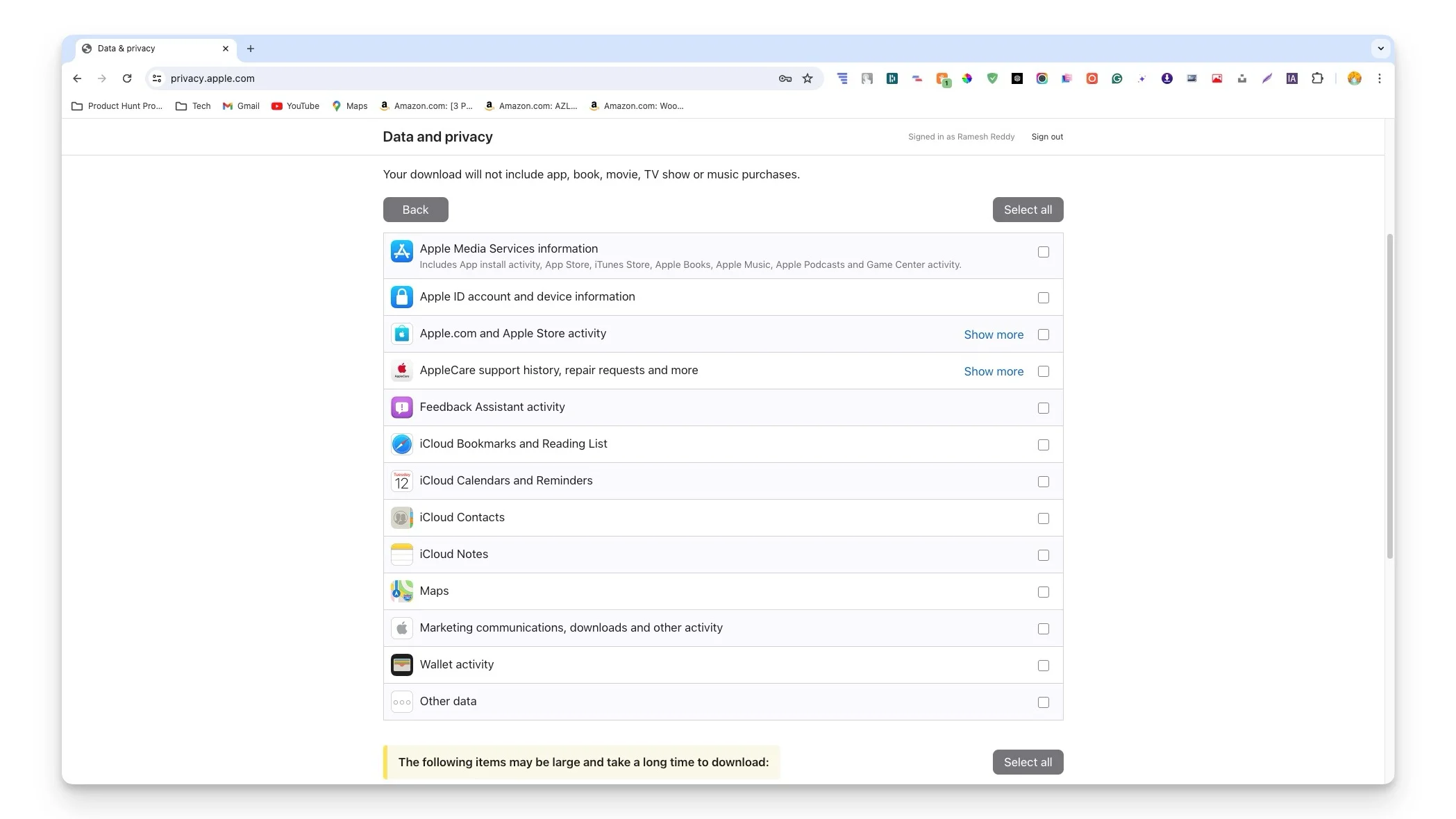The height and width of the screenshot is (819, 1456).
Task: Click the Maps app icon
Action: (402, 591)
